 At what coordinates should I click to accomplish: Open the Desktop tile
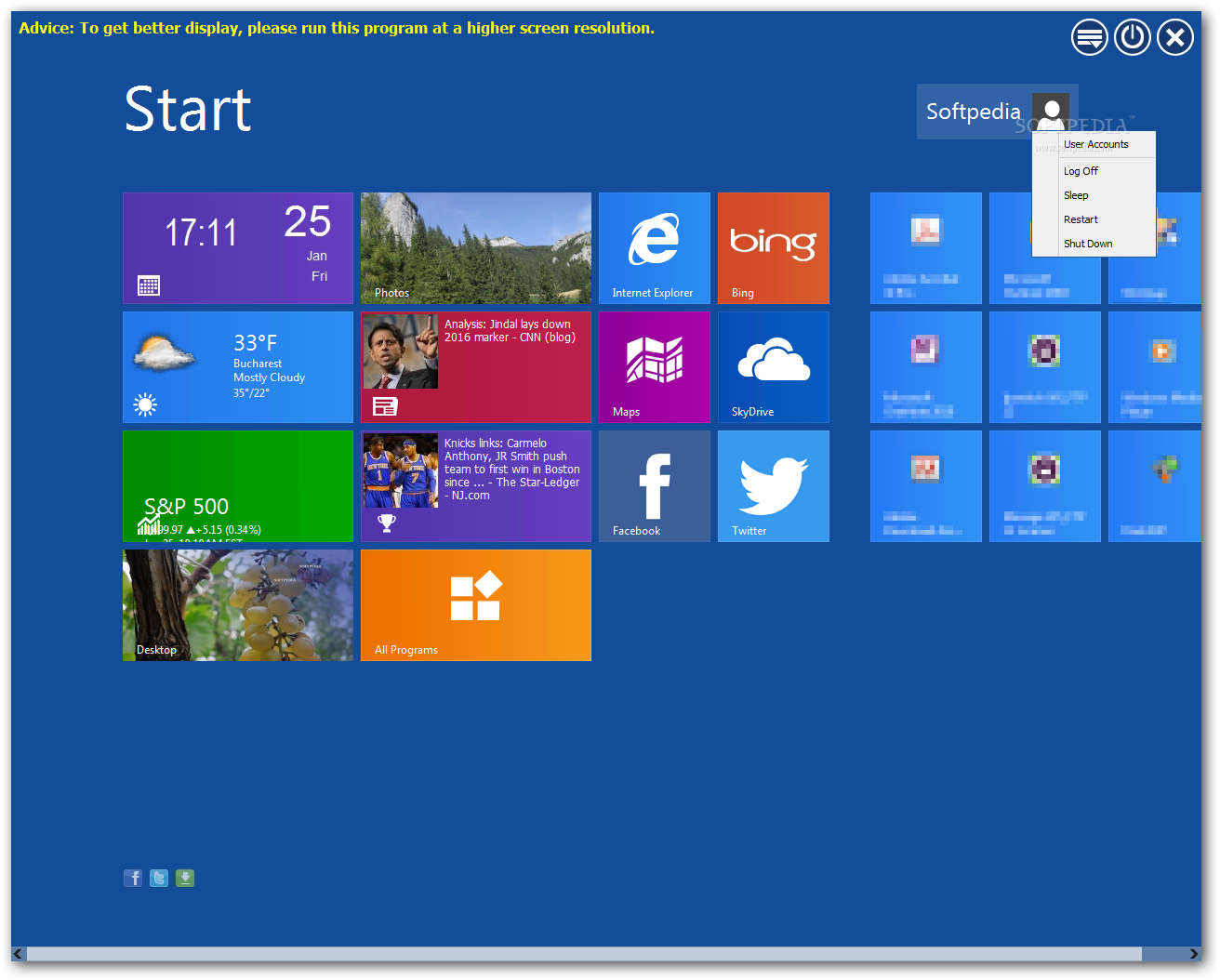(x=238, y=605)
